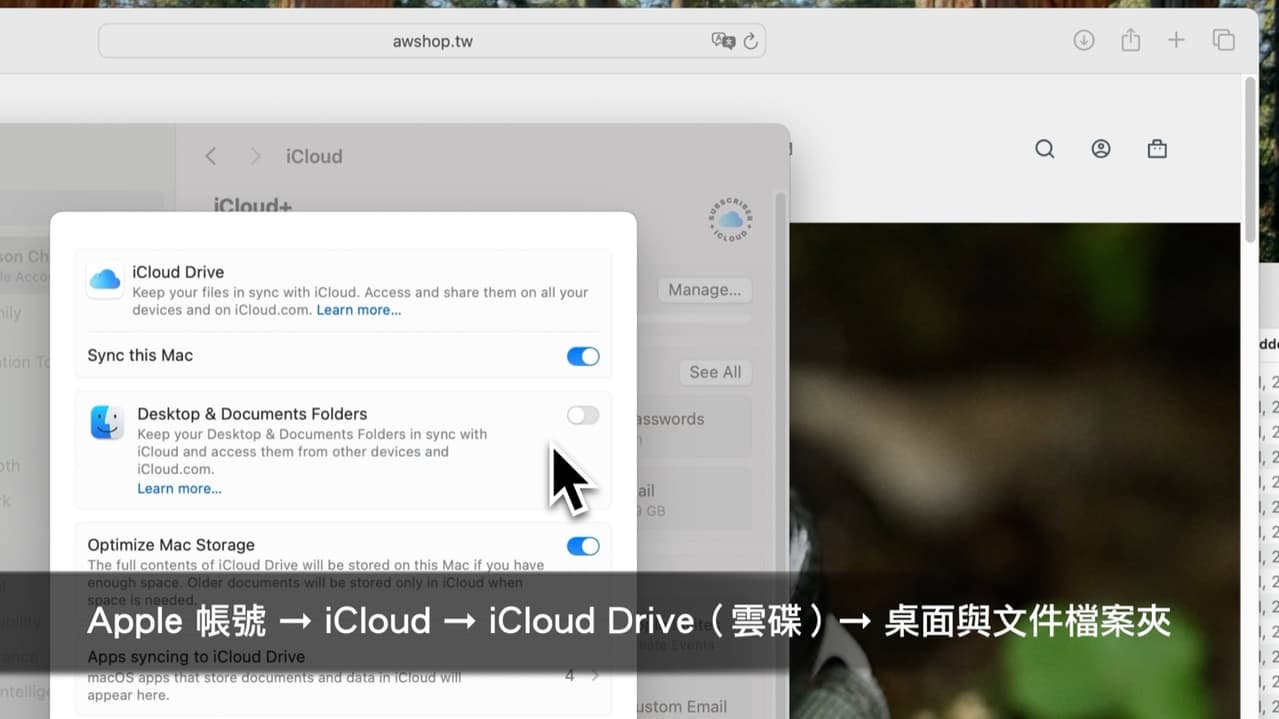Enable Desktop & Documents Folders sync

(583, 415)
